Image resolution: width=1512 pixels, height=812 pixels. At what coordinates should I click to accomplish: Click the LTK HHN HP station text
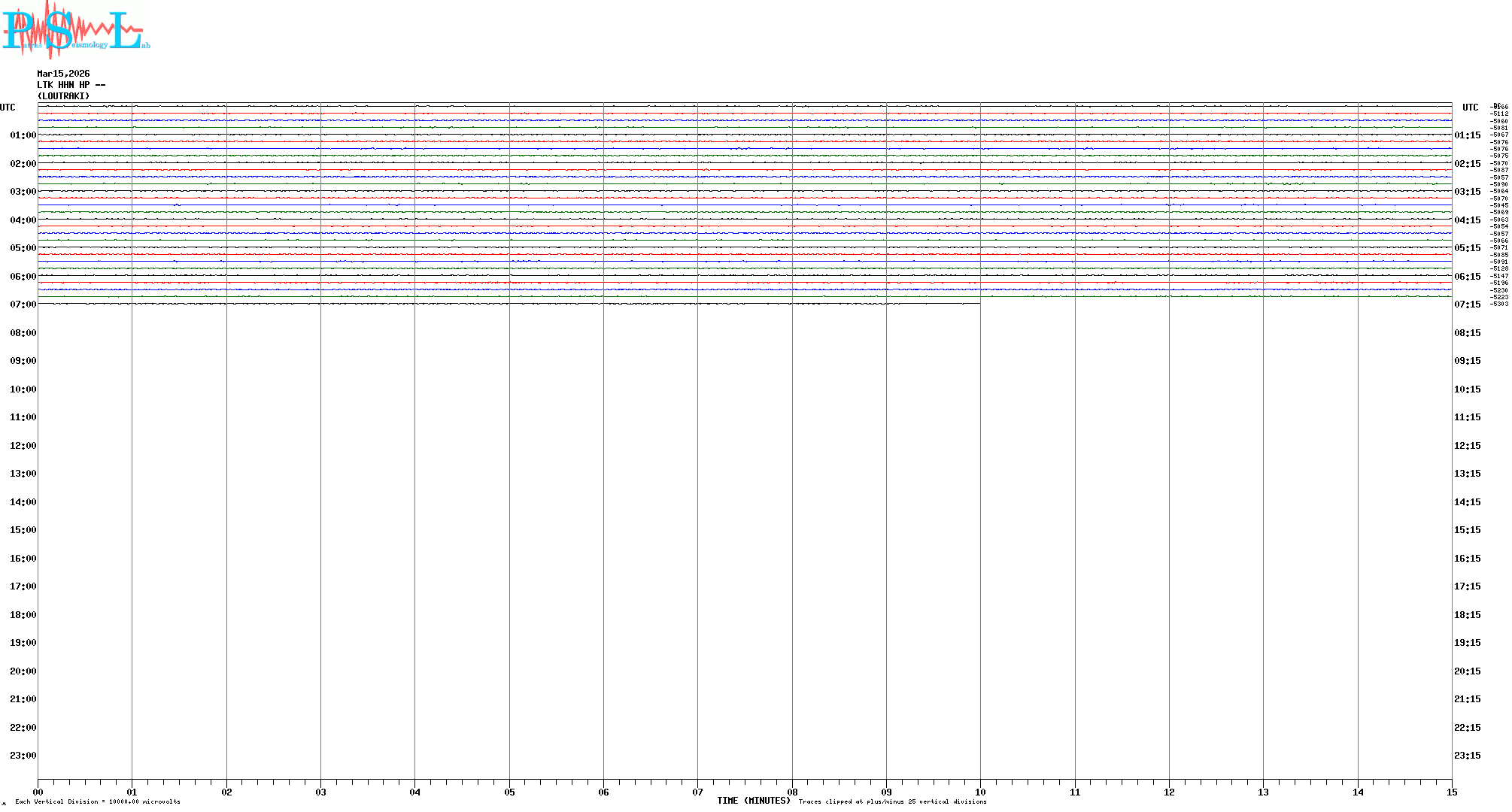(71, 85)
